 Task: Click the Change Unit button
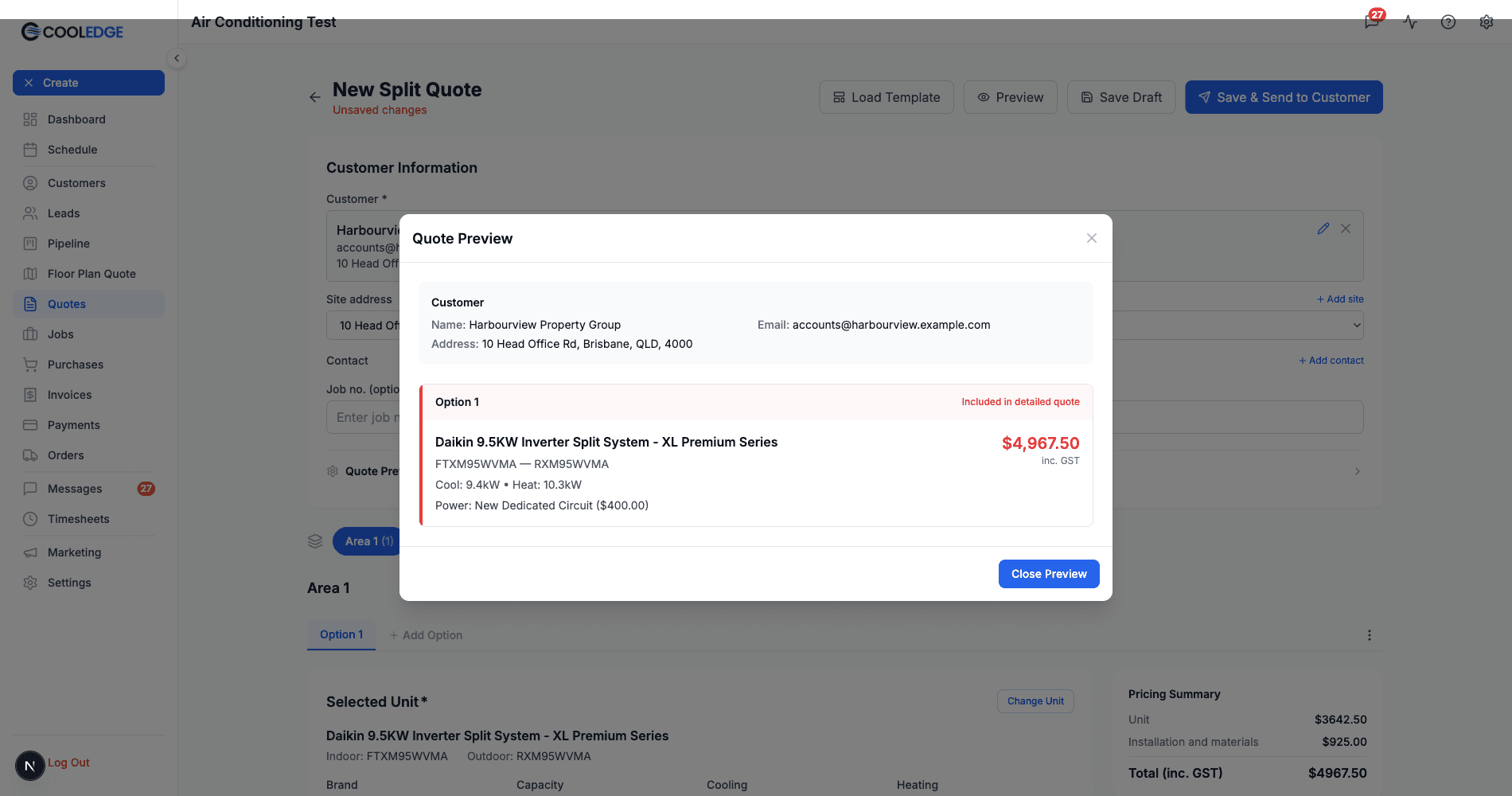tap(1035, 701)
